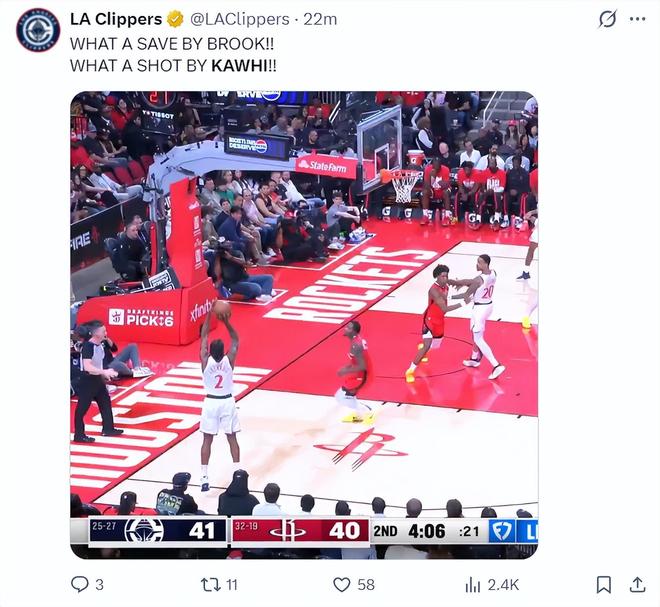Open view analytics bar chart icon
The height and width of the screenshot is (607, 660).
pyautogui.click(x=473, y=585)
